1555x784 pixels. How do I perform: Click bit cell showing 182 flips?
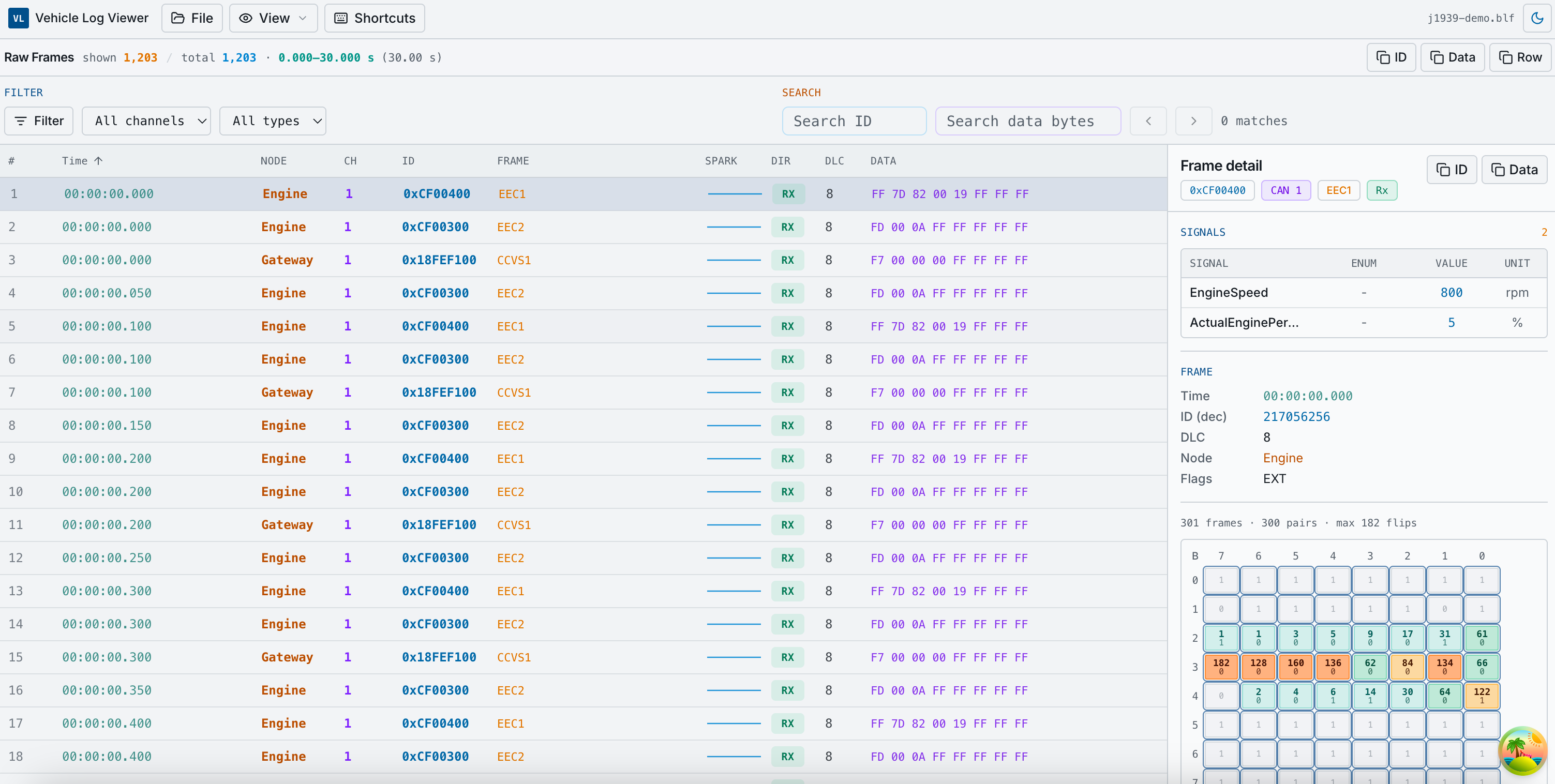coord(1221,666)
